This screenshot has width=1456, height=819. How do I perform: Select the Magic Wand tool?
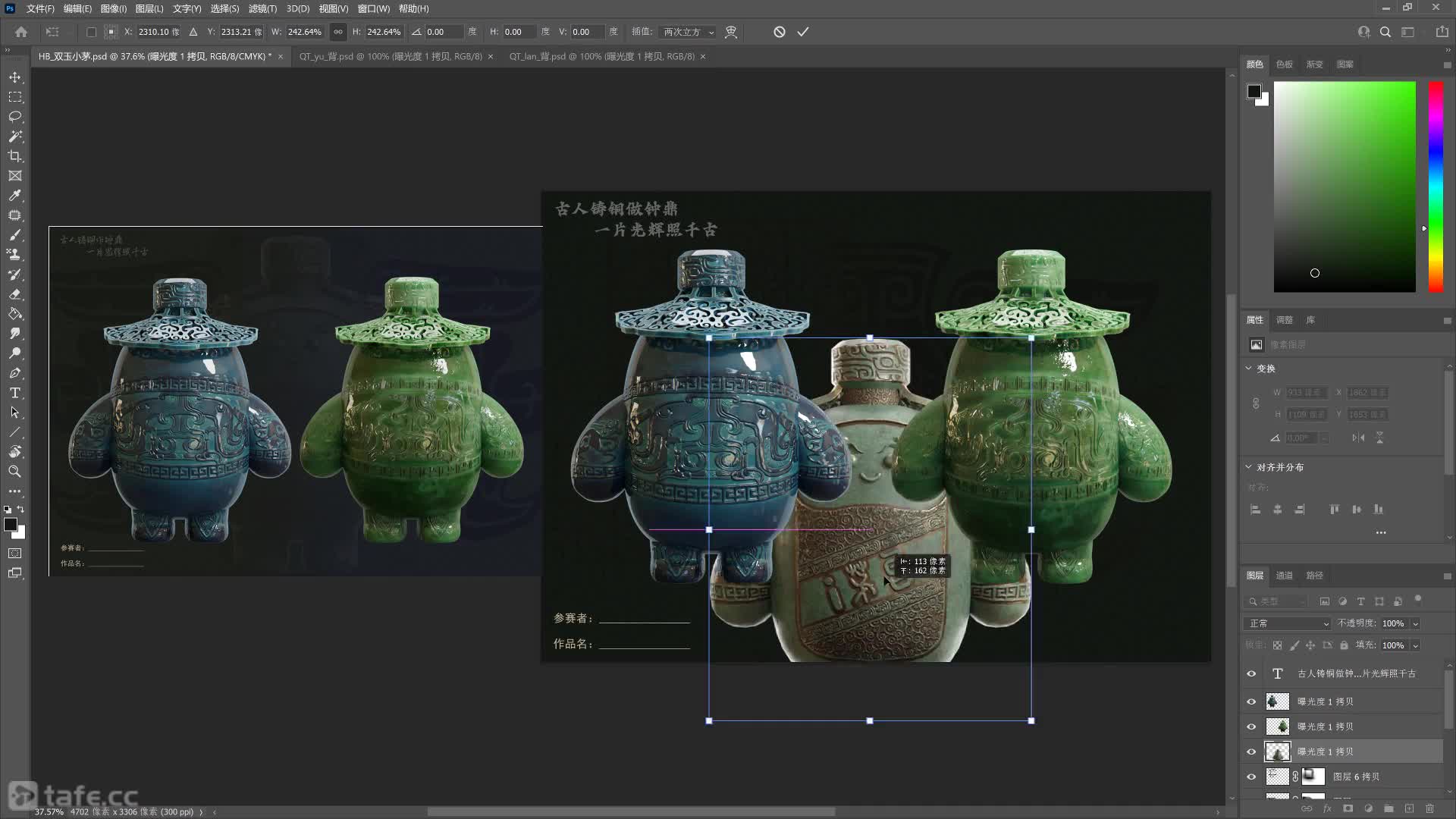coord(15,136)
